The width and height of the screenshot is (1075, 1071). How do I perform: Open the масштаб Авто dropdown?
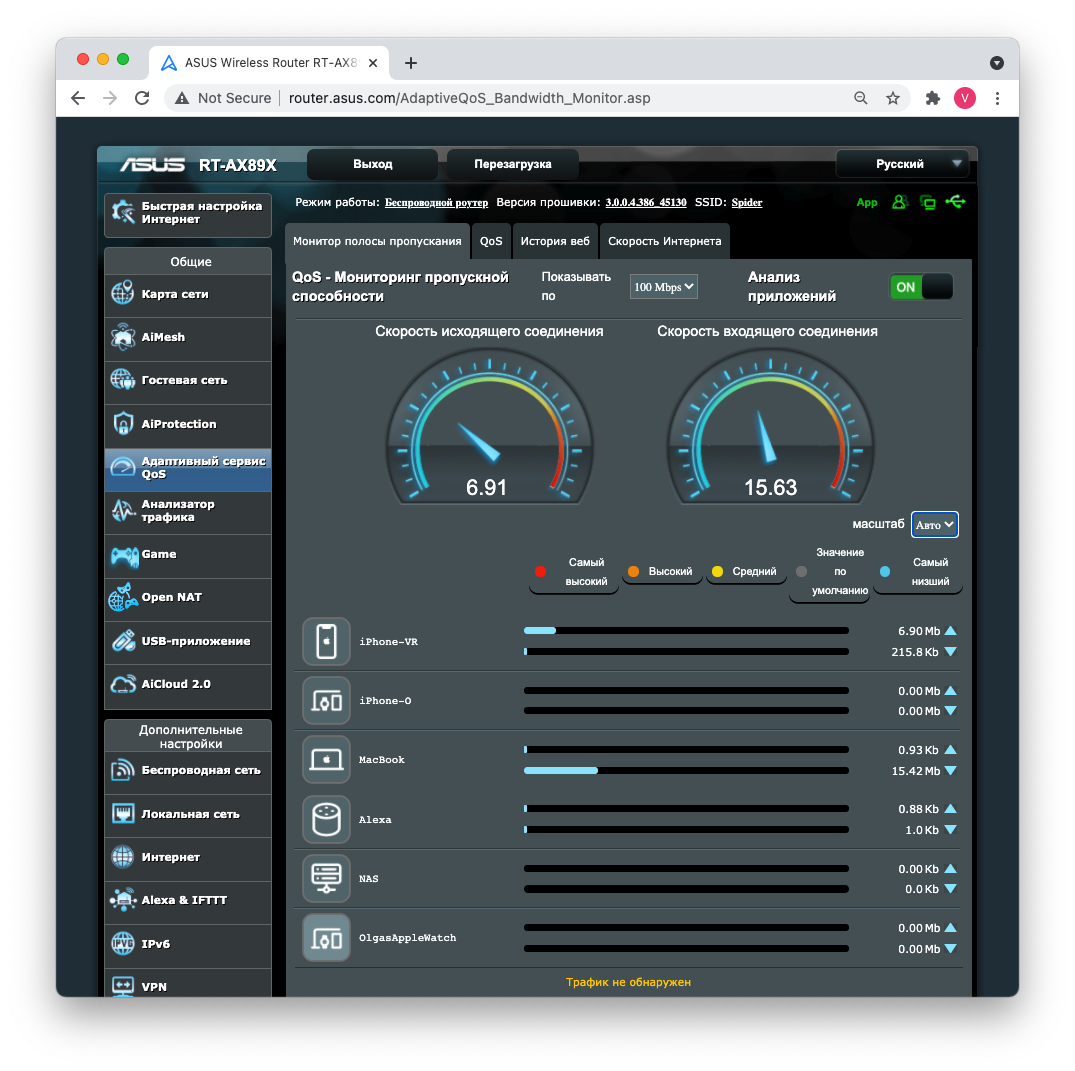(934, 525)
